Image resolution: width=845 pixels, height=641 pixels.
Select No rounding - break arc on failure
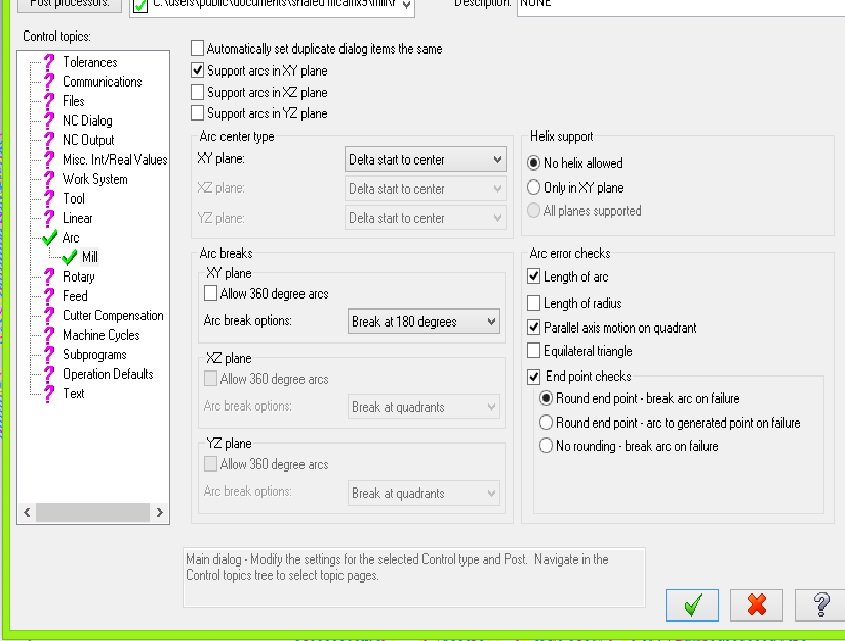(x=546, y=446)
